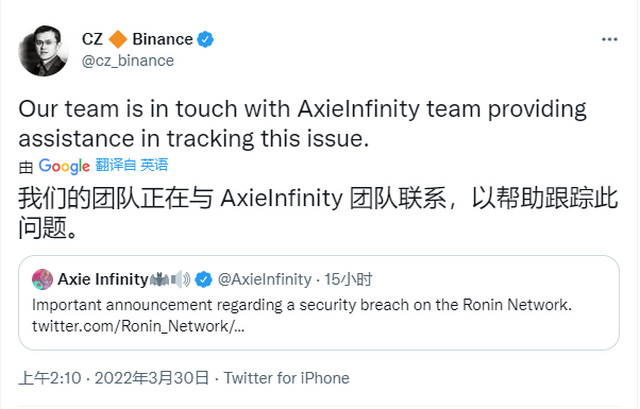Click the orange diamond emoji in name
640x409 pixels.
click(x=118, y=39)
